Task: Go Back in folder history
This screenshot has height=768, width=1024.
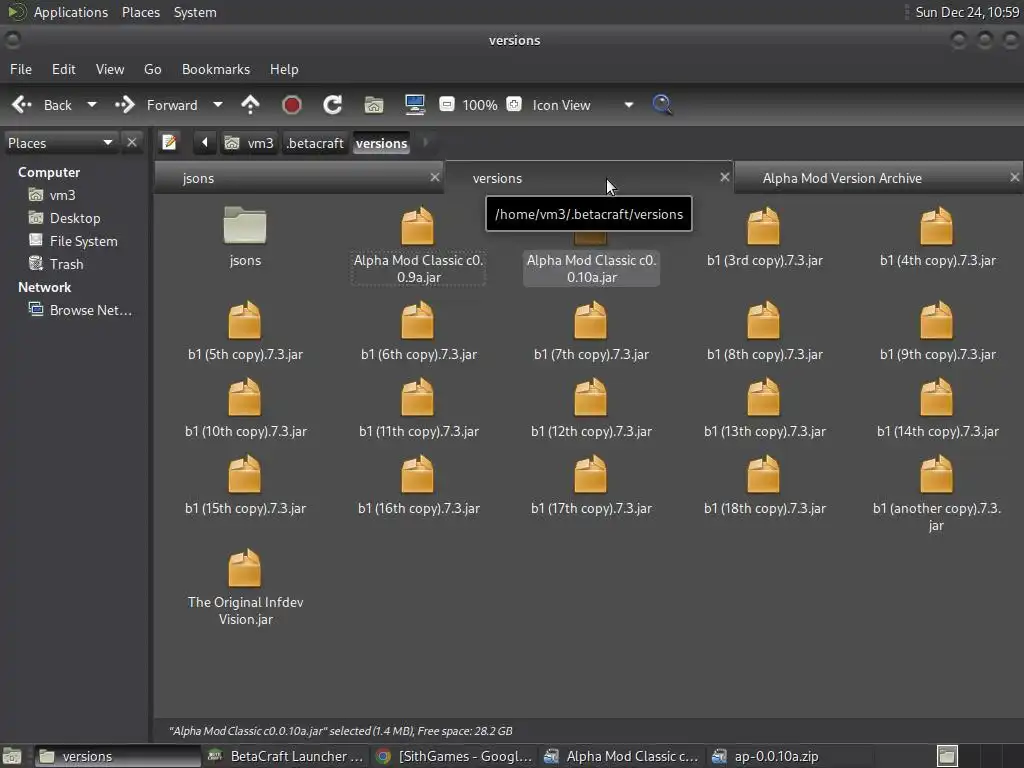Action: (43, 104)
